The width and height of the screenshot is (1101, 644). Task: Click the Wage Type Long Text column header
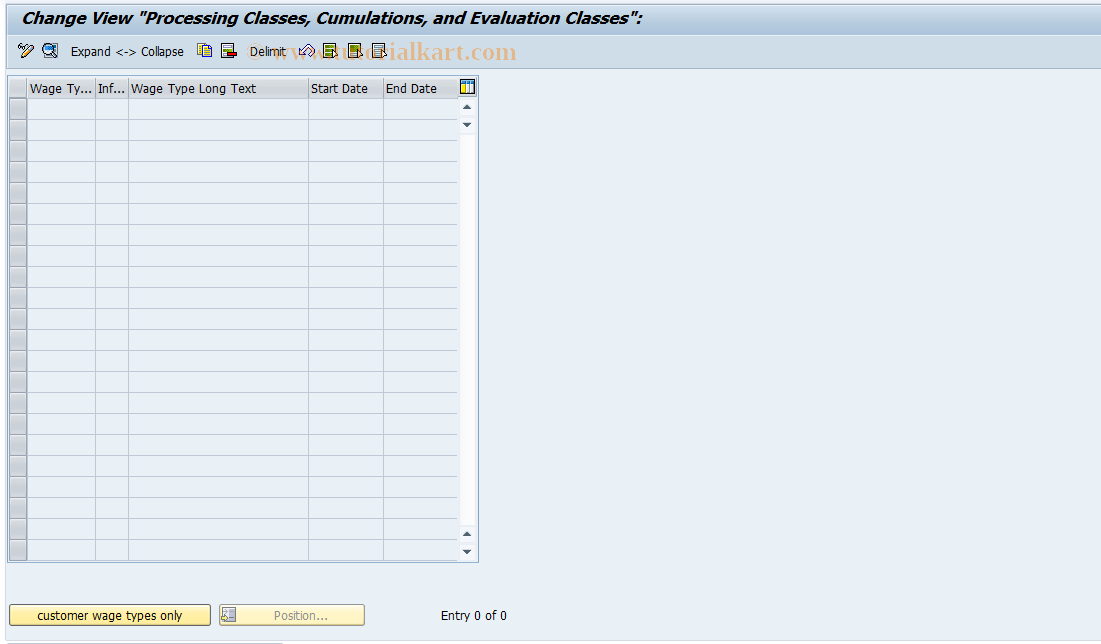(x=218, y=88)
